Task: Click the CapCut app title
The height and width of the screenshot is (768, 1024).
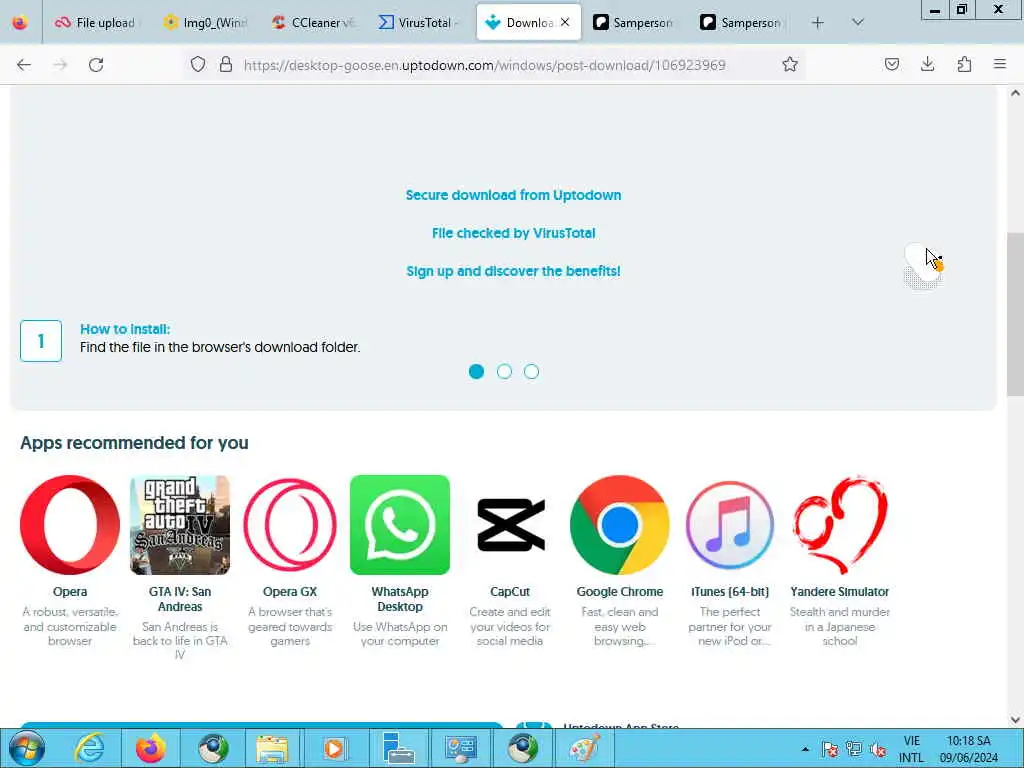Action: 510,592
